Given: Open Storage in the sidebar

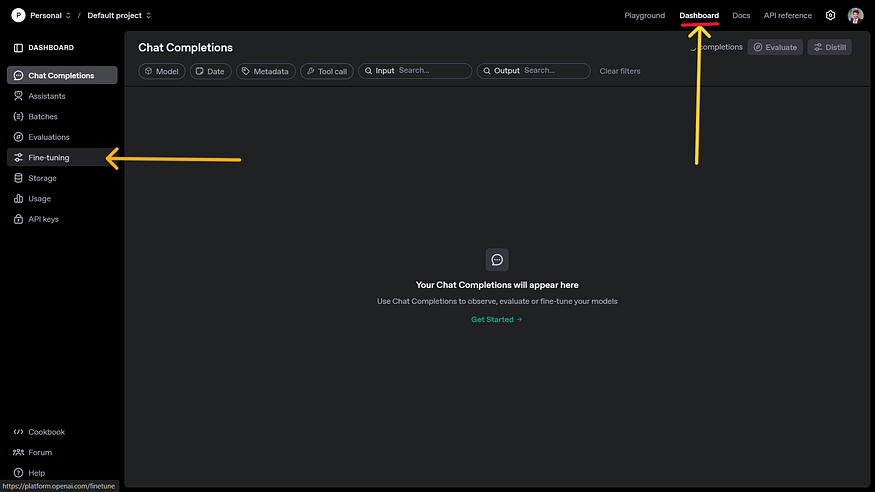Looking at the screenshot, I should coord(62,179).
